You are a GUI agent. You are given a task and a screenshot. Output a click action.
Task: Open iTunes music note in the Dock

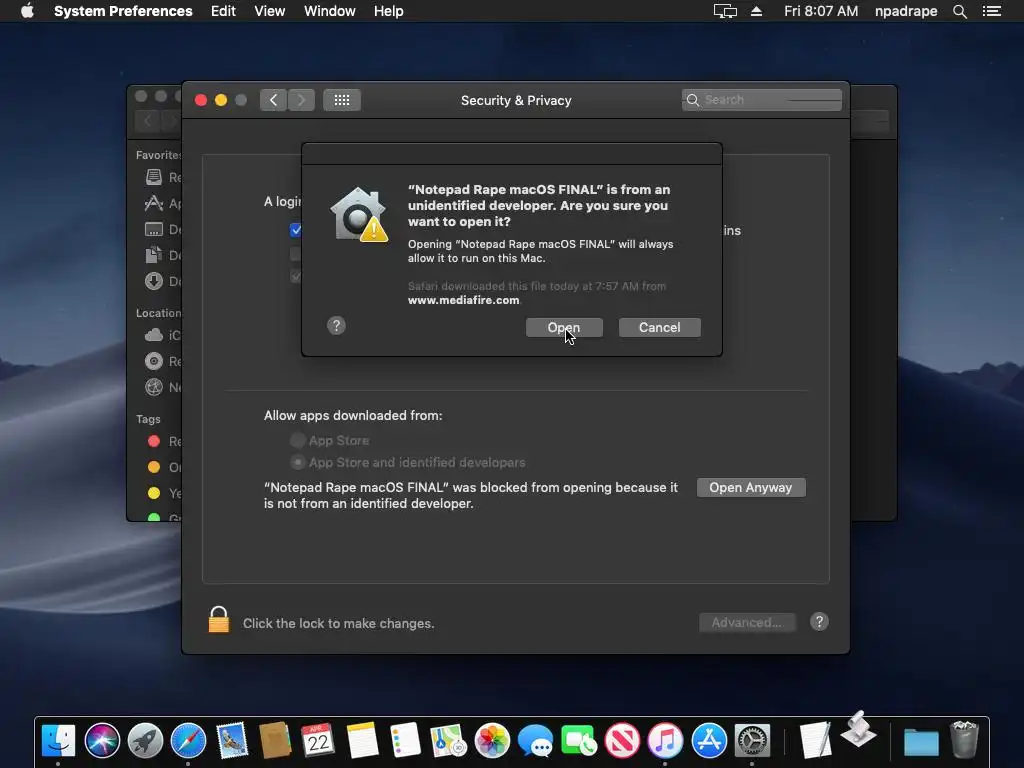click(x=665, y=741)
